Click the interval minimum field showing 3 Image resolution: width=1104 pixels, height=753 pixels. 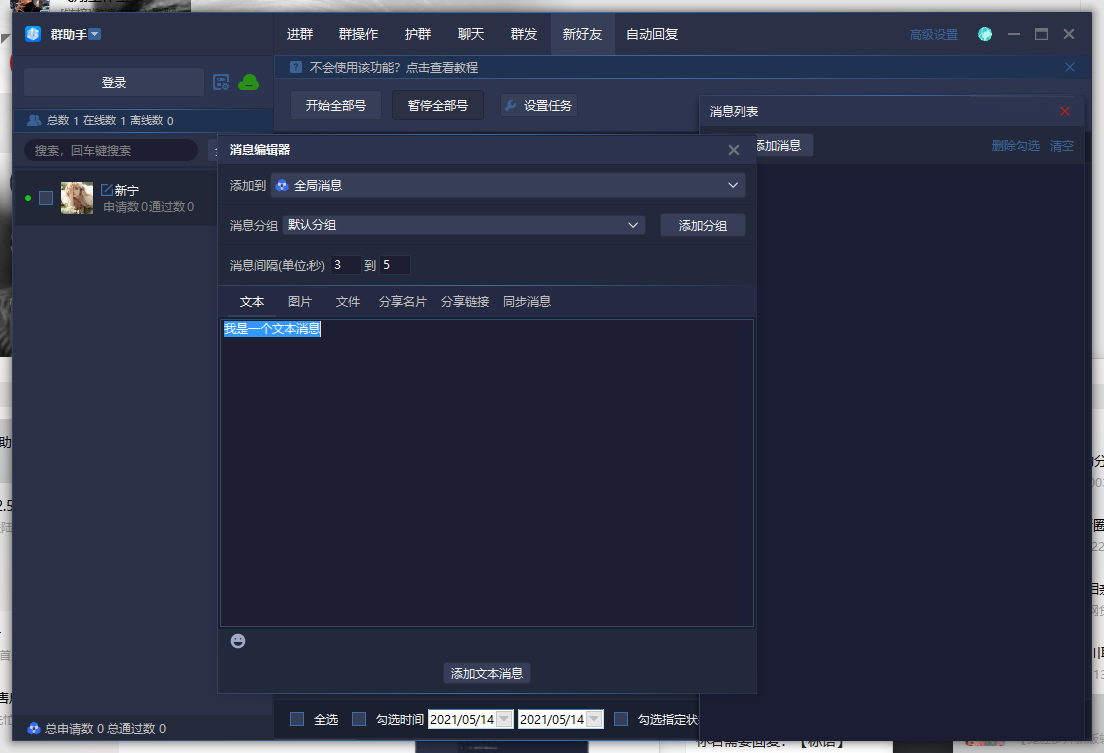tap(345, 265)
